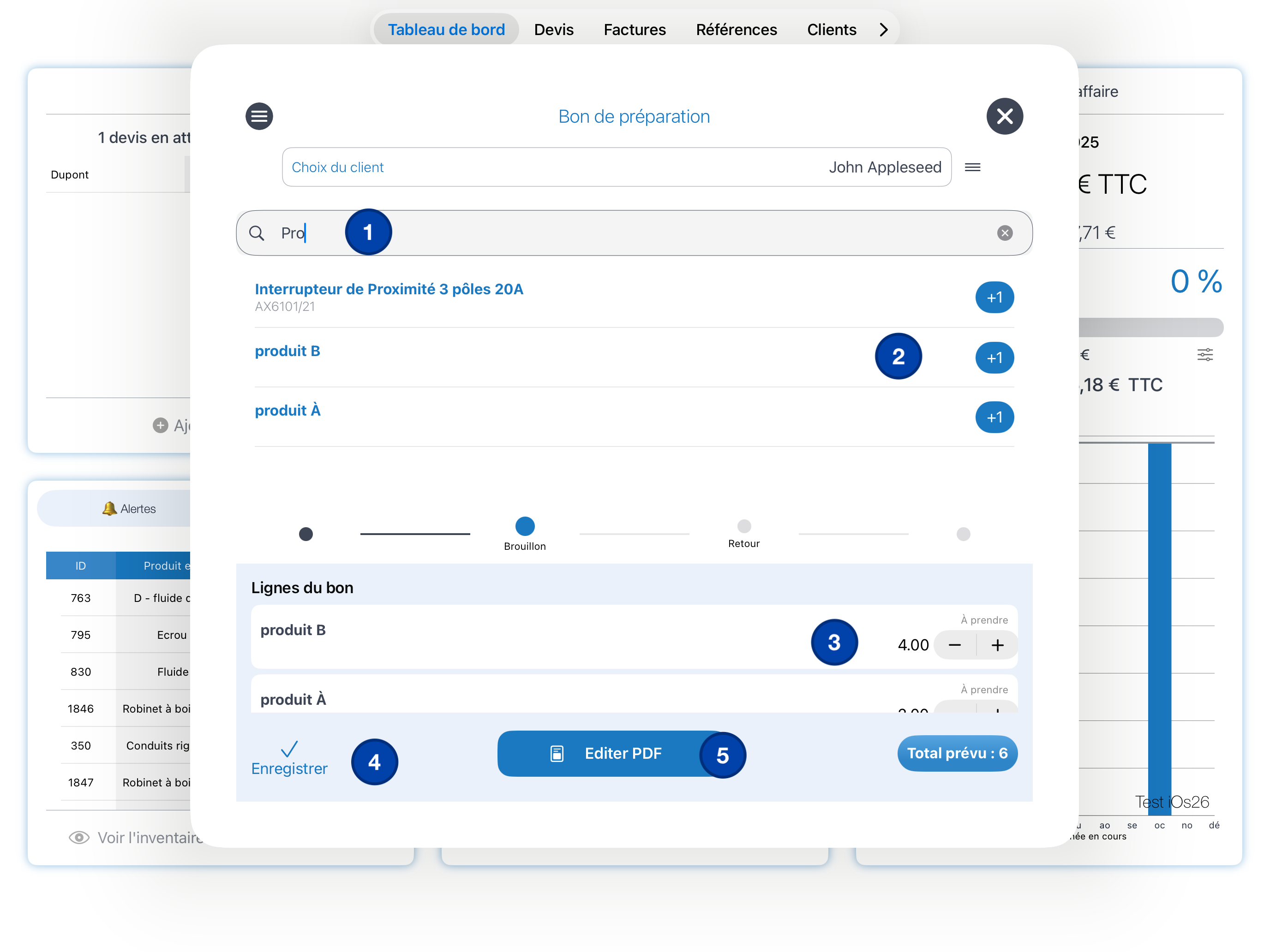Clear the product search field text
This screenshot has width=1270, height=952.
point(1004,233)
